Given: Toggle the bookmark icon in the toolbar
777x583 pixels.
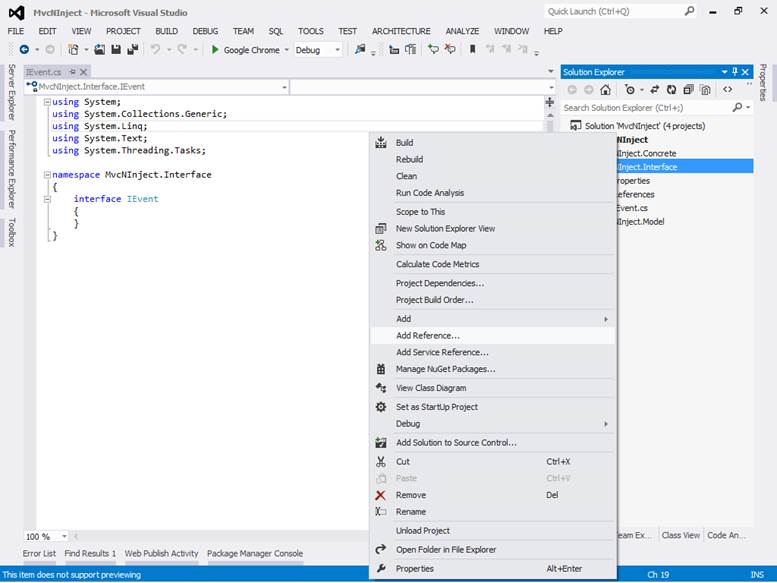Looking at the screenshot, I should (x=472, y=49).
